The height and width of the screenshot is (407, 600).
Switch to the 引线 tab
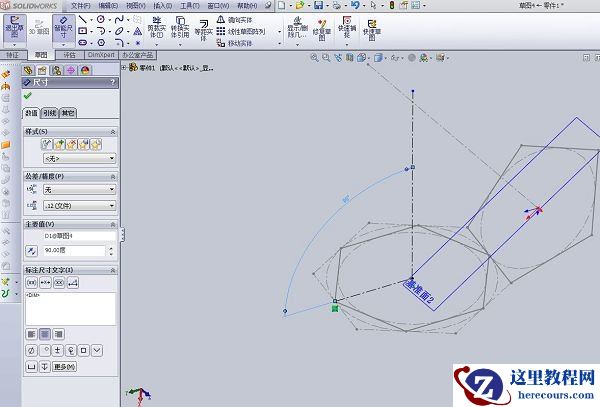(49, 113)
